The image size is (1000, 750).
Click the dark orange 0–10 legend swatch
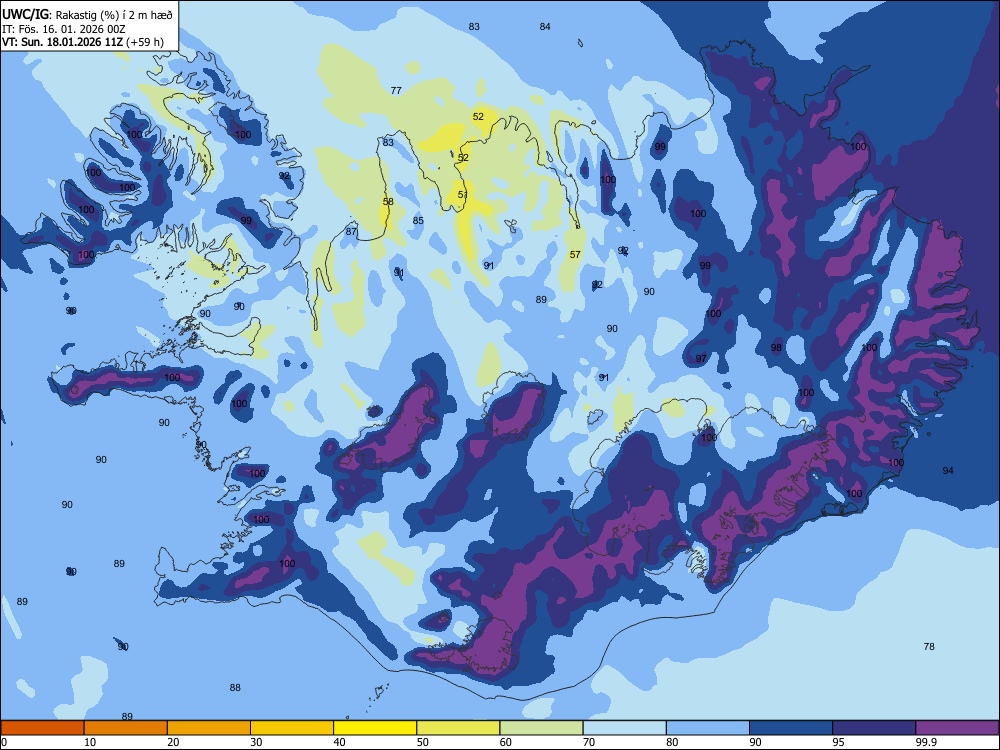[42, 728]
